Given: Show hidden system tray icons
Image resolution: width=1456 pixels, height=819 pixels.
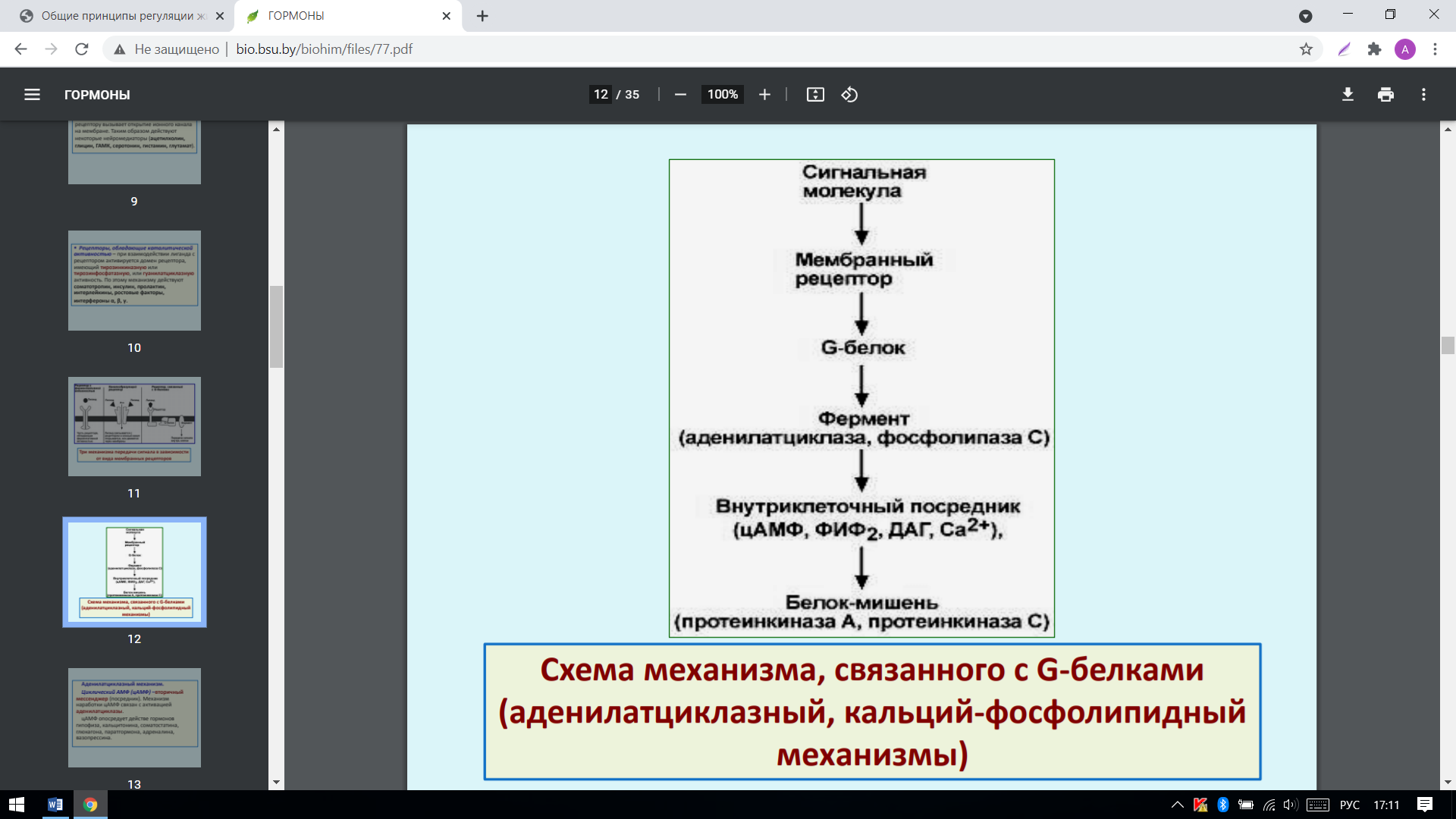Looking at the screenshot, I should coord(1177,805).
